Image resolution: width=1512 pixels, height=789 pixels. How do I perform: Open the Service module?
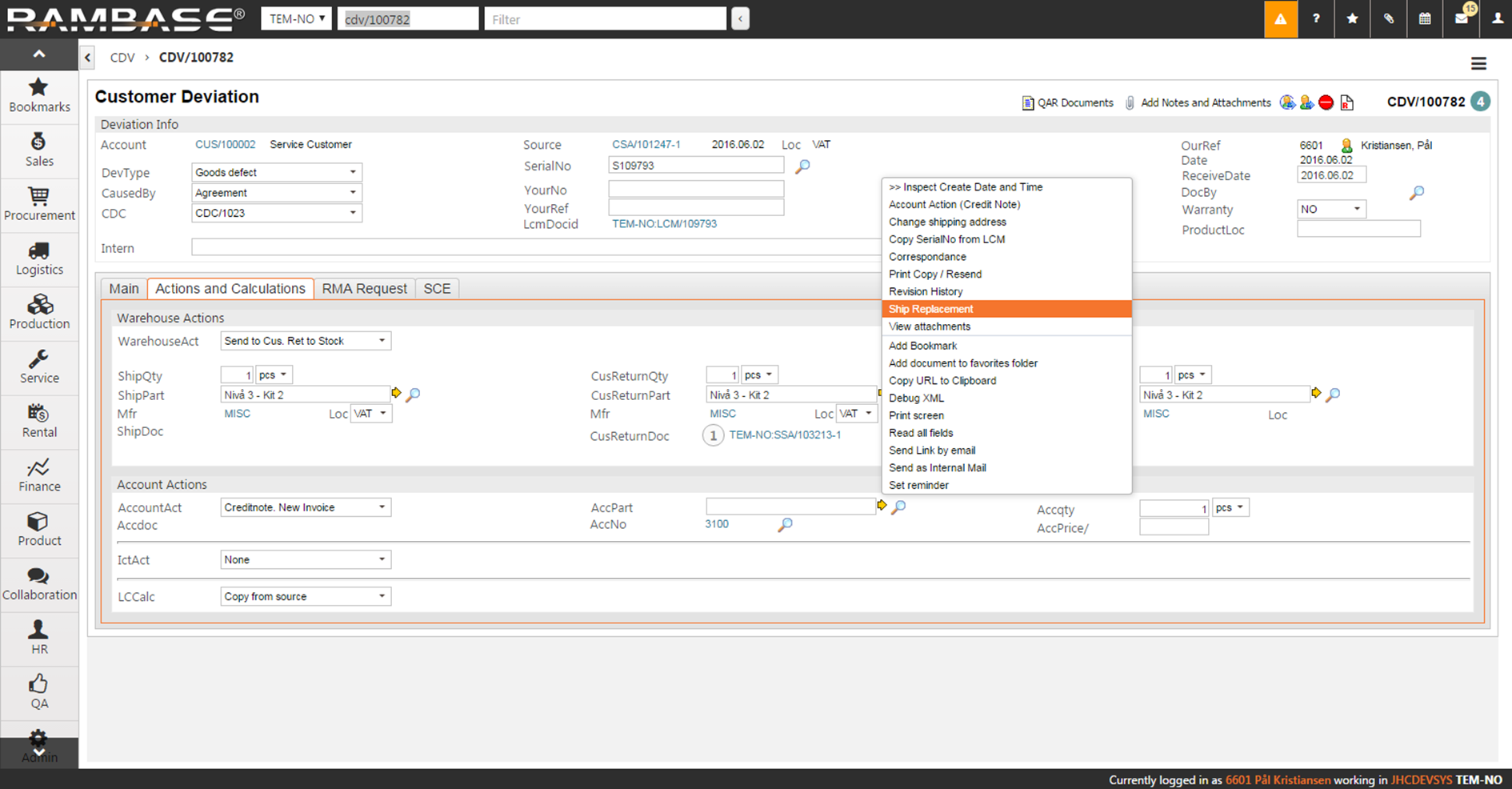point(39,367)
